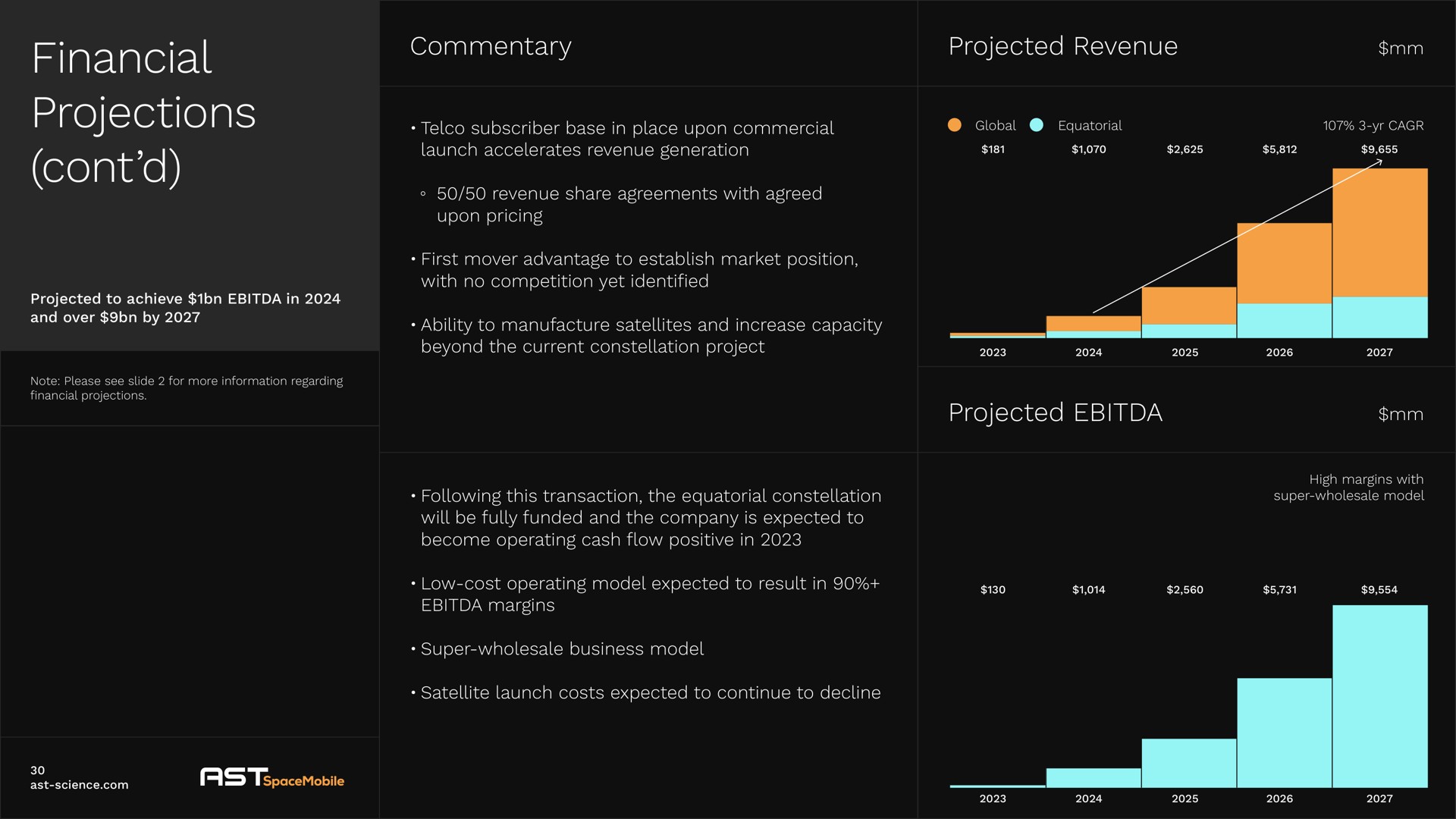
Task: Click the $1,014 EBITDA value
Action: (1088, 590)
